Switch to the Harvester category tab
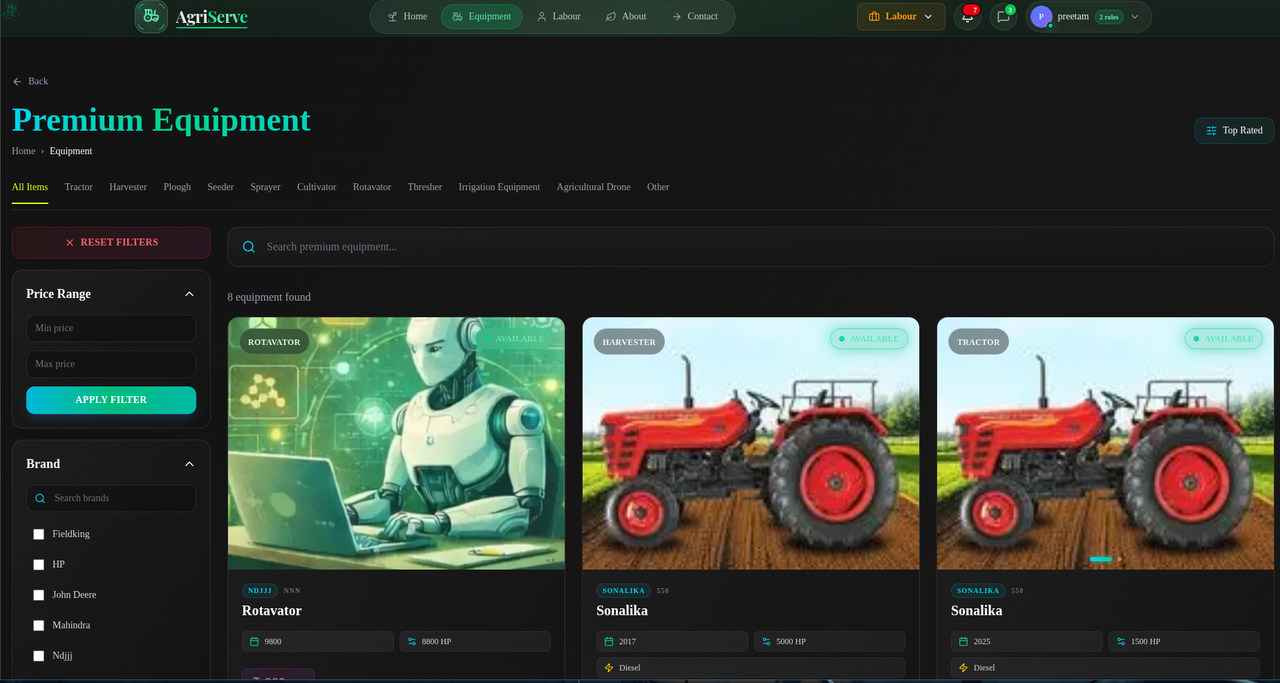The image size is (1280, 683). pyautogui.click(x=128, y=187)
